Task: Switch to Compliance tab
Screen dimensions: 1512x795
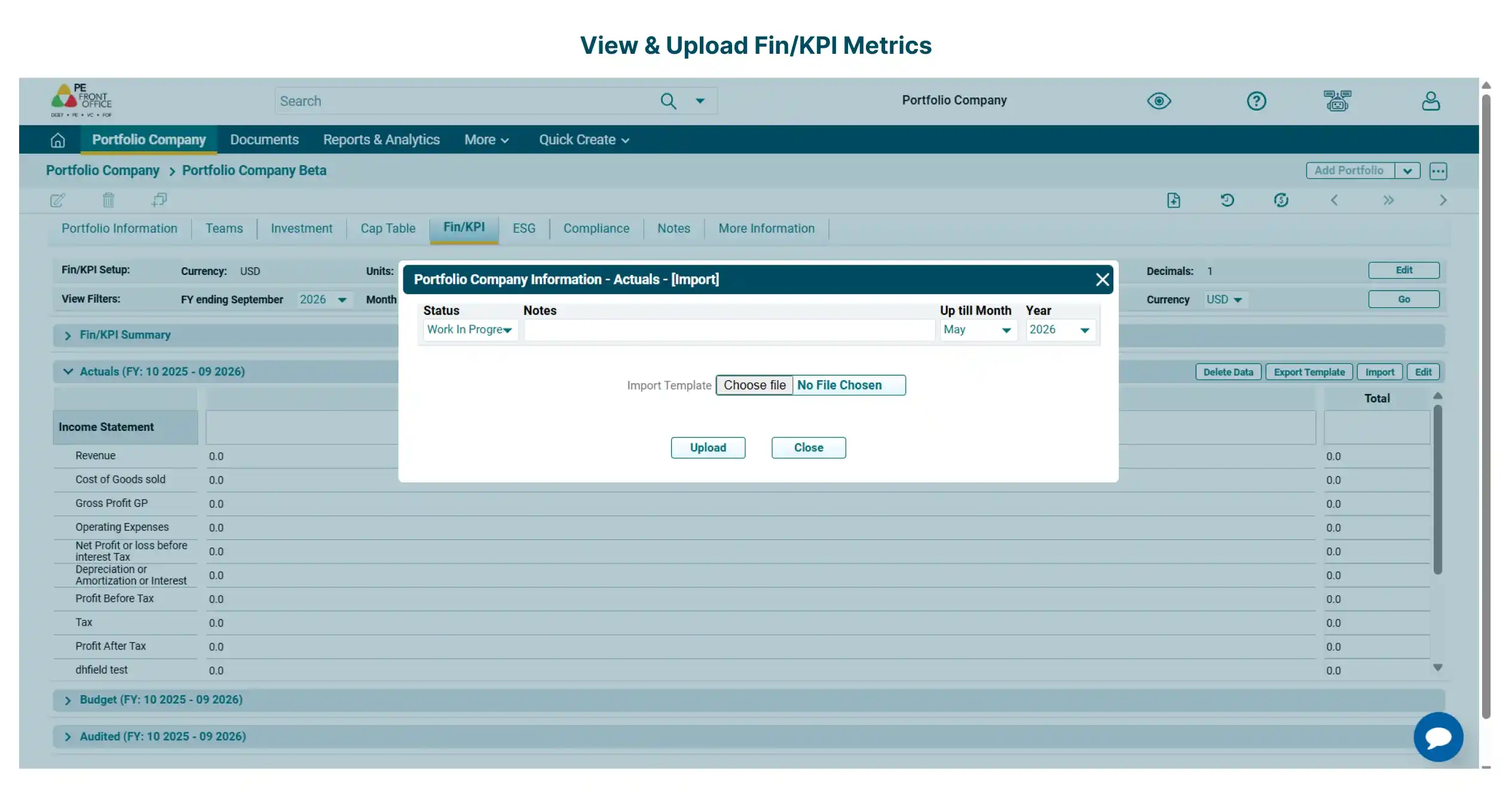Action: click(x=596, y=228)
